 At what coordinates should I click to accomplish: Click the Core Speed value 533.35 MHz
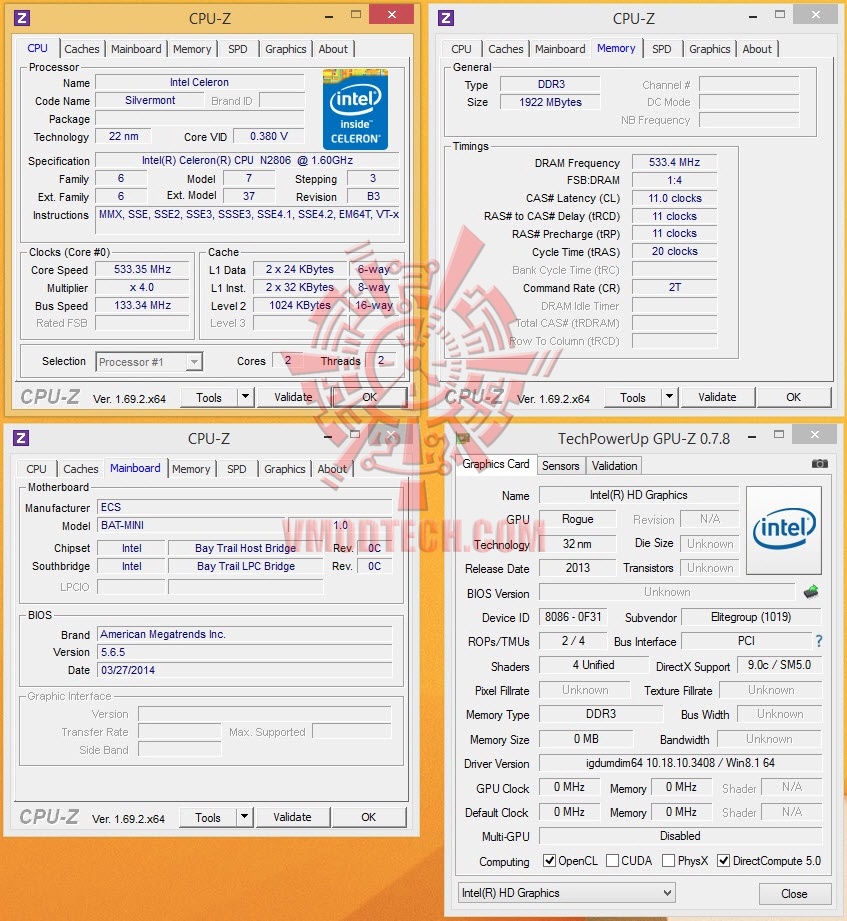[x=143, y=270]
